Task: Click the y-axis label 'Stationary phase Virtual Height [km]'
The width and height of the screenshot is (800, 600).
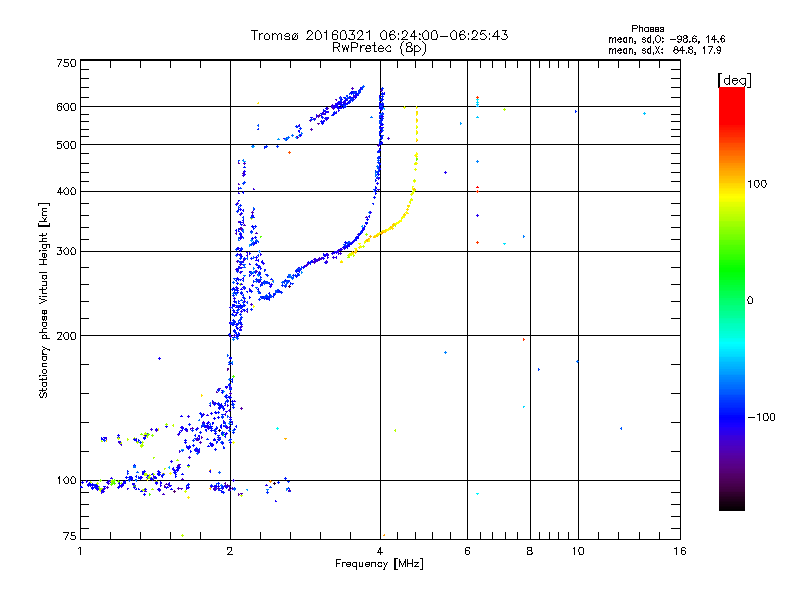Action: click(x=43, y=301)
